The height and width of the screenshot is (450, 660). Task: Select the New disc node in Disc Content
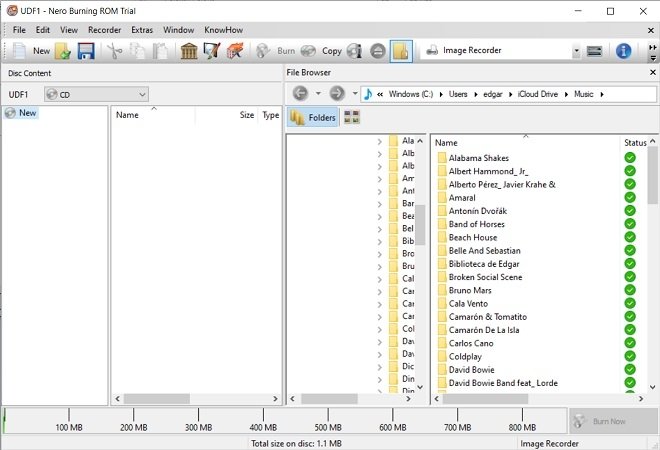click(x=21, y=113)
